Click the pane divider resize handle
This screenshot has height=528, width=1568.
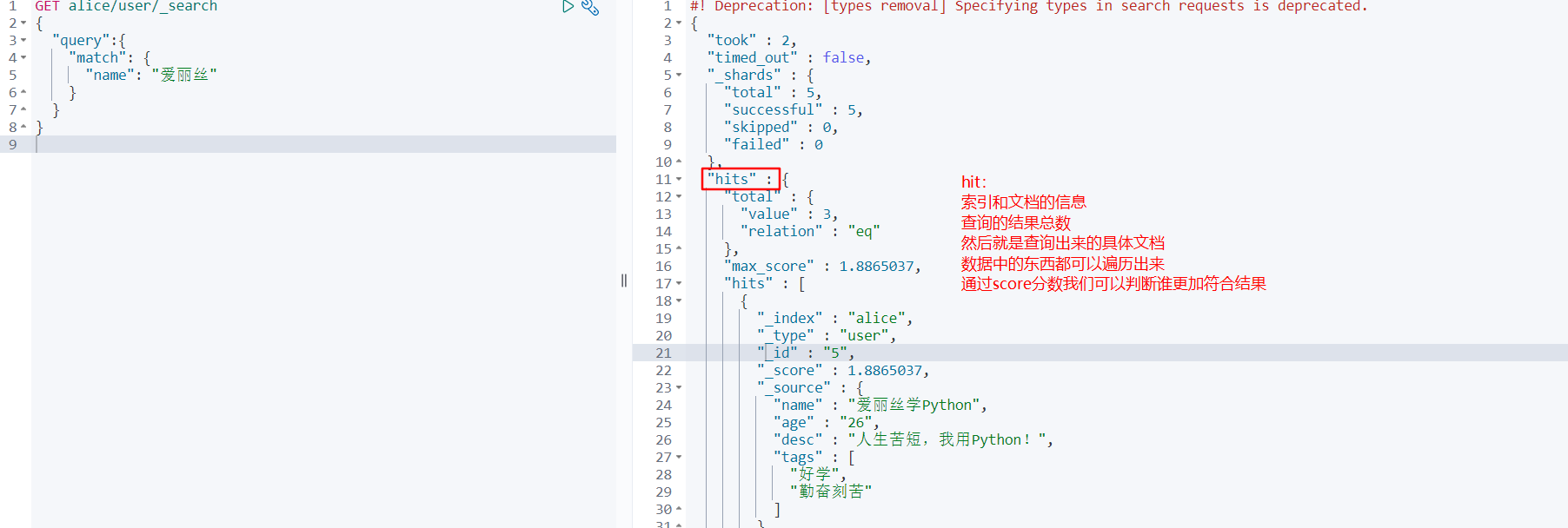tap(624, 280)
